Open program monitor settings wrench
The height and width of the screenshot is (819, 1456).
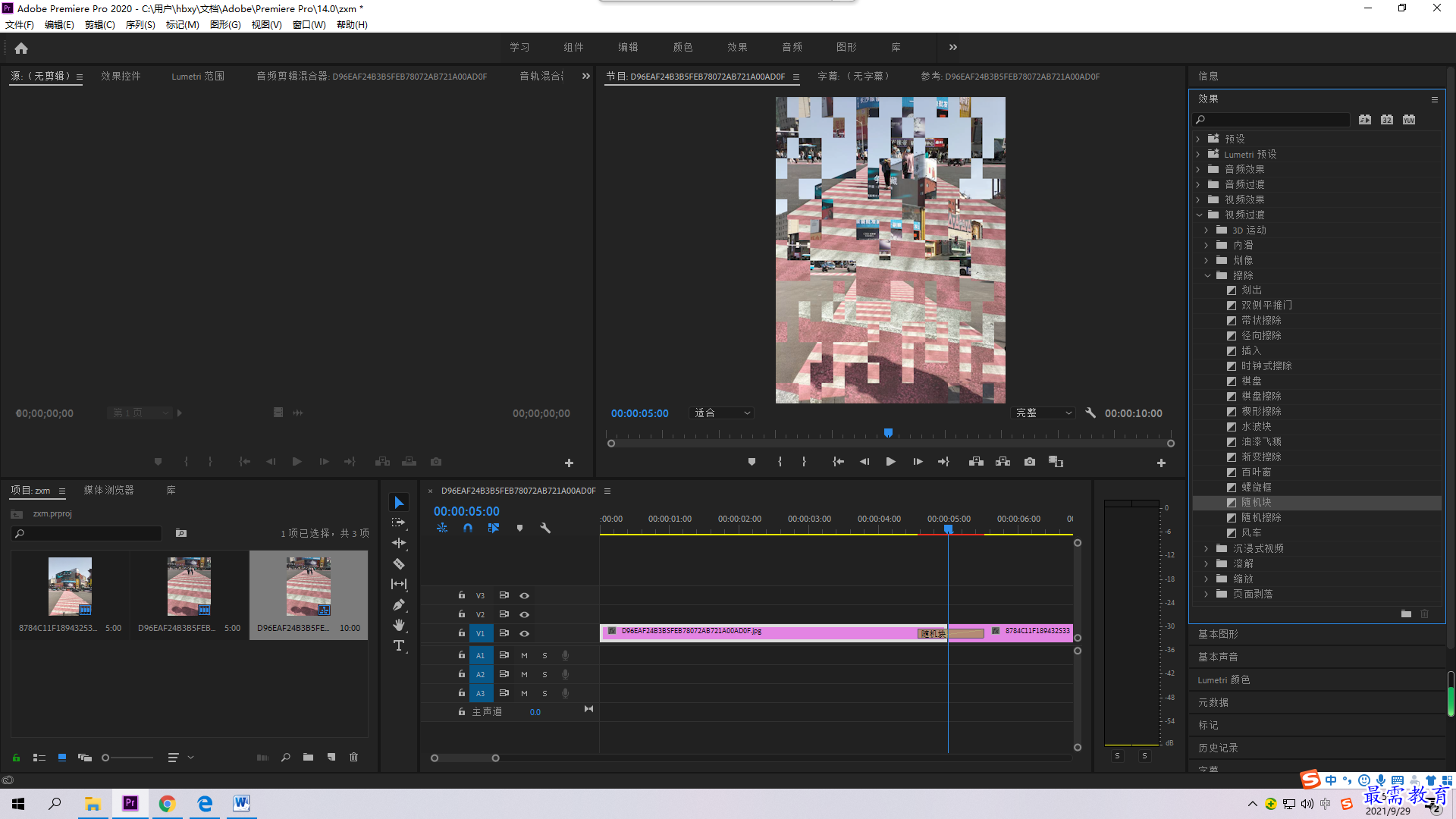point(1090,413)
